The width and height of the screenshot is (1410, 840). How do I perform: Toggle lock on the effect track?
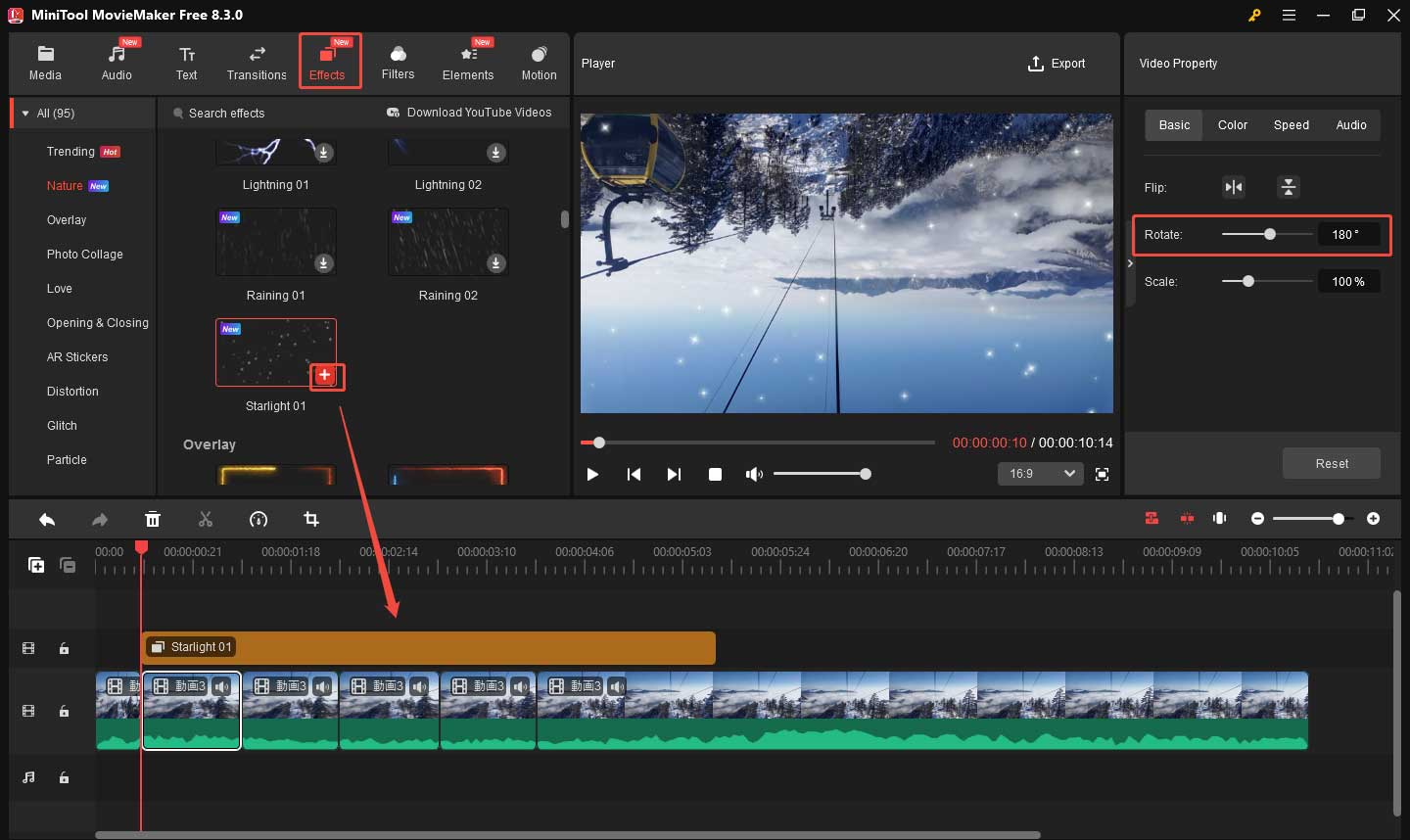click(x=65, y=648)
